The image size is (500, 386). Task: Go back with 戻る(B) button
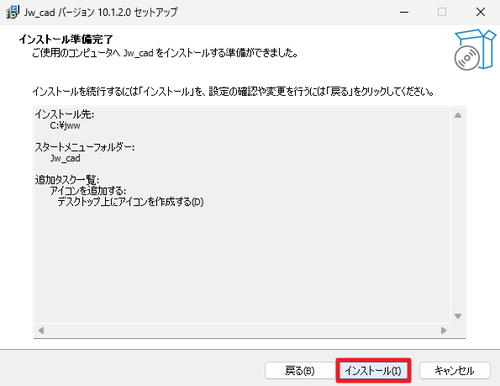click(x=300, y=370)
